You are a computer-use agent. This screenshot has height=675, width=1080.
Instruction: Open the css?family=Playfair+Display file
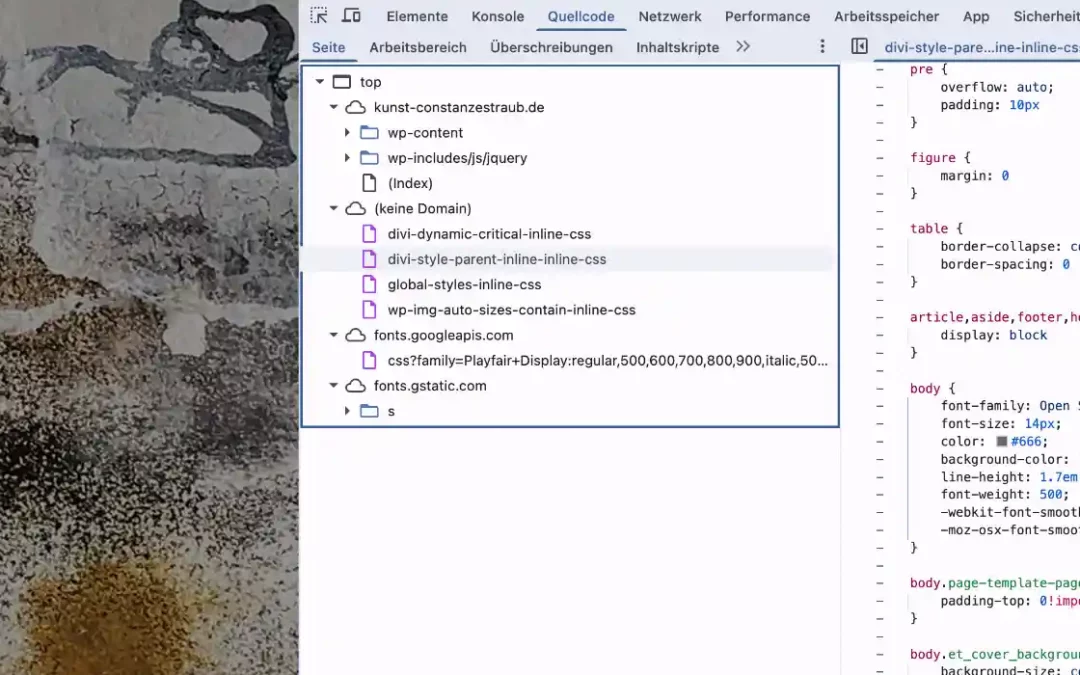pos(608,360)
